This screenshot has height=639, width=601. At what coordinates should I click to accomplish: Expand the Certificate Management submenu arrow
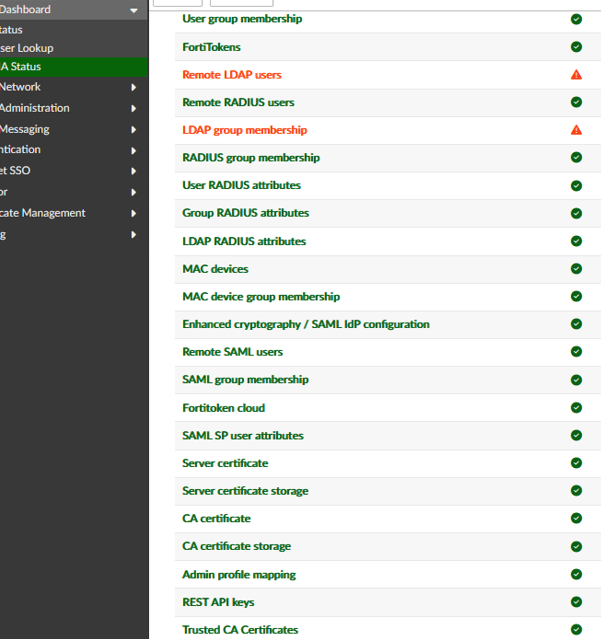pyautogui.click(x=133, y=214)
